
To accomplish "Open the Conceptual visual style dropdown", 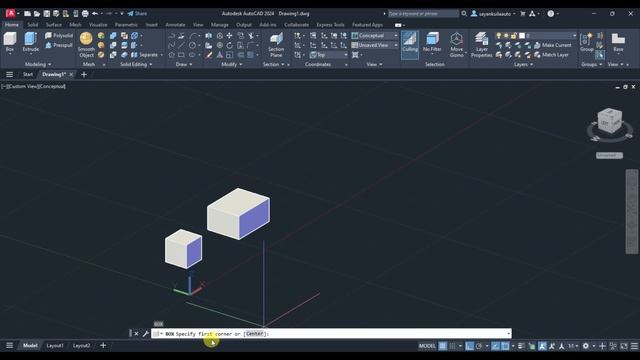I will [x=374, y=36].
